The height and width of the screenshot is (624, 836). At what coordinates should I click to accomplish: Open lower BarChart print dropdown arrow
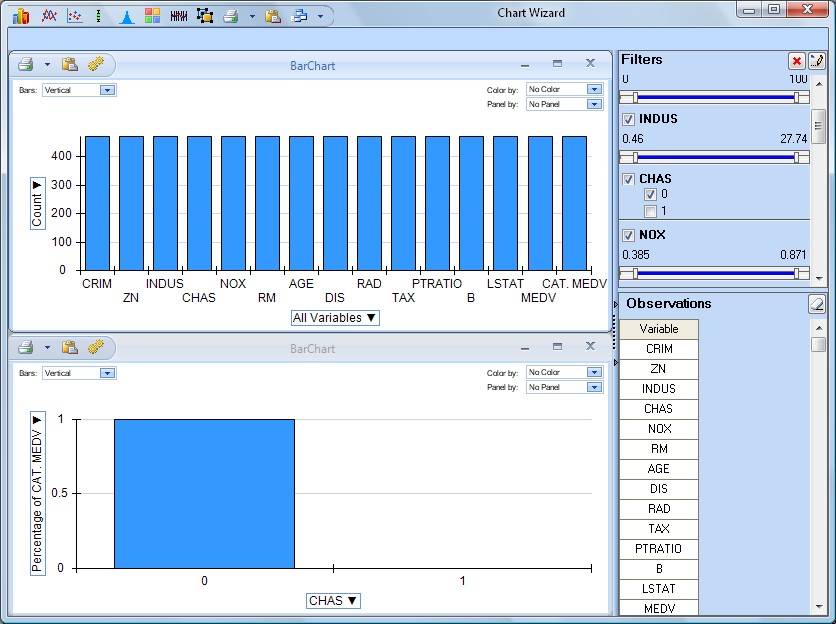[47, 348]
